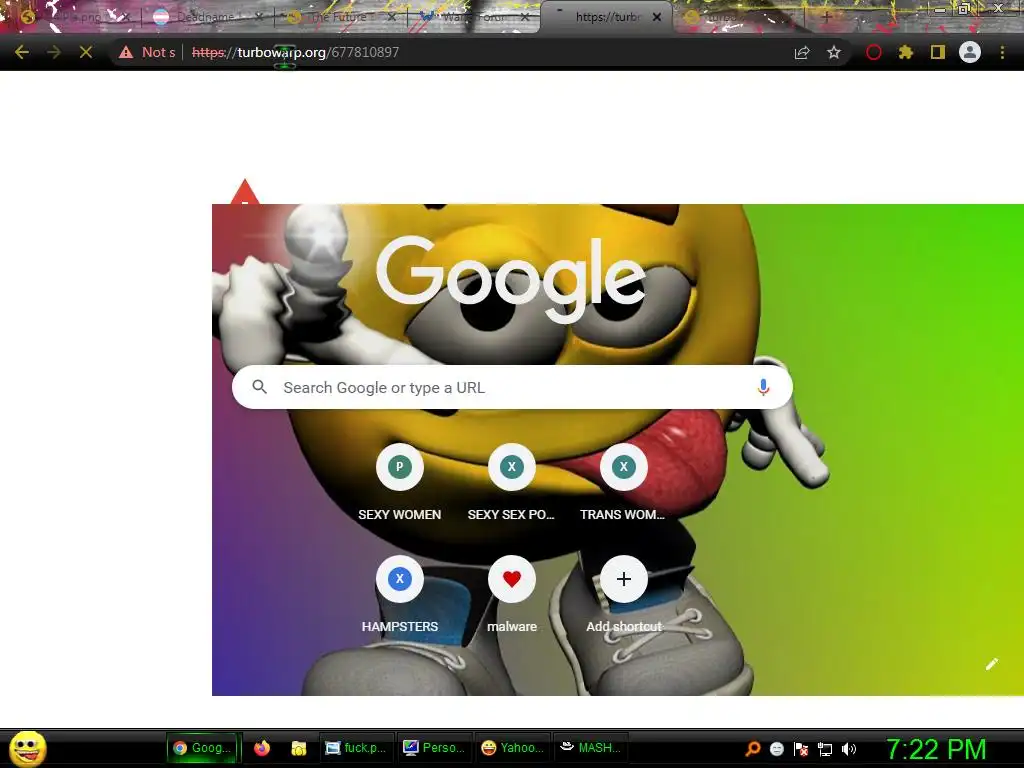The width and height of the screenshot is (1024, 768).
Task: Toggle the browser side panel
Action: [938, 52]
